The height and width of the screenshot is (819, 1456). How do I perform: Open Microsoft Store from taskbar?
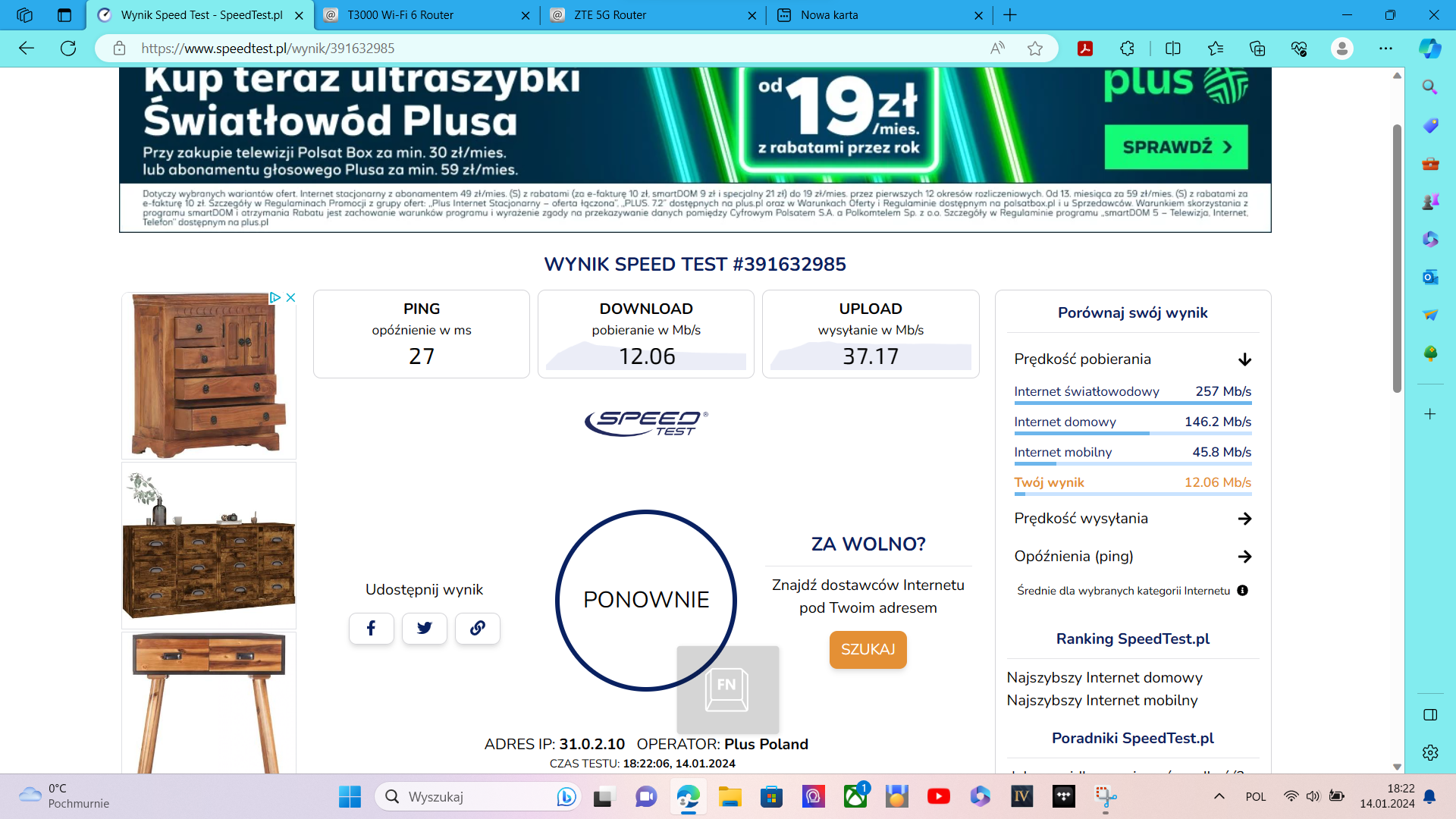tap(771, 796)
